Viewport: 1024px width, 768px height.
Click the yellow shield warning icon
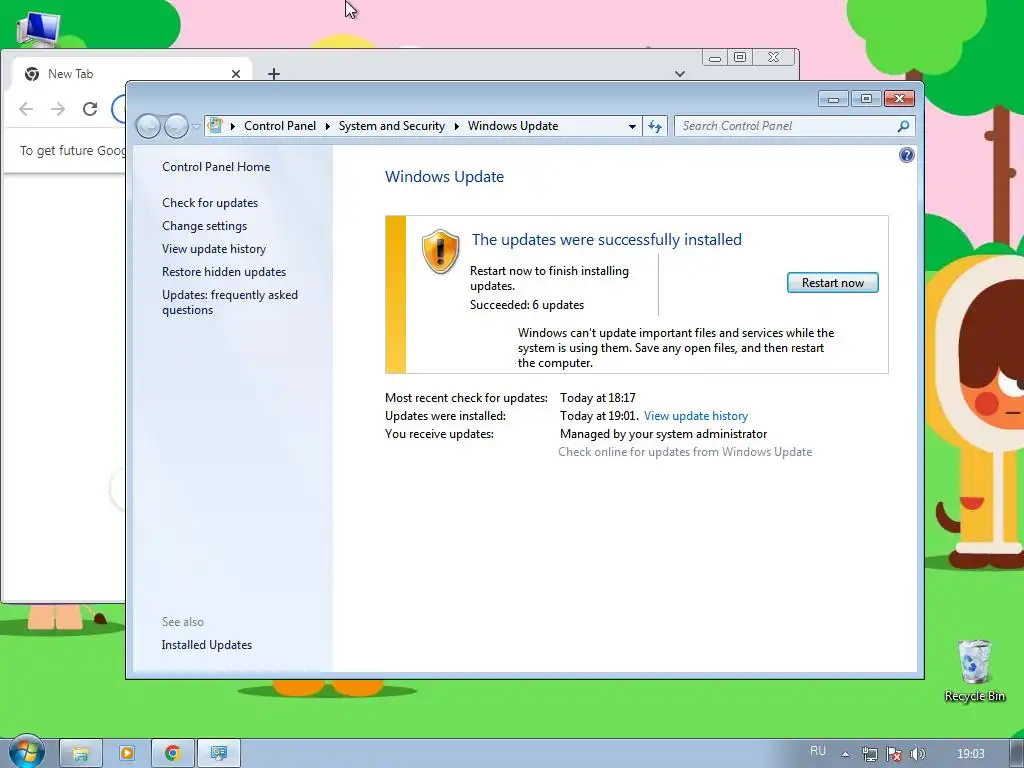click(x=440, y=251)
